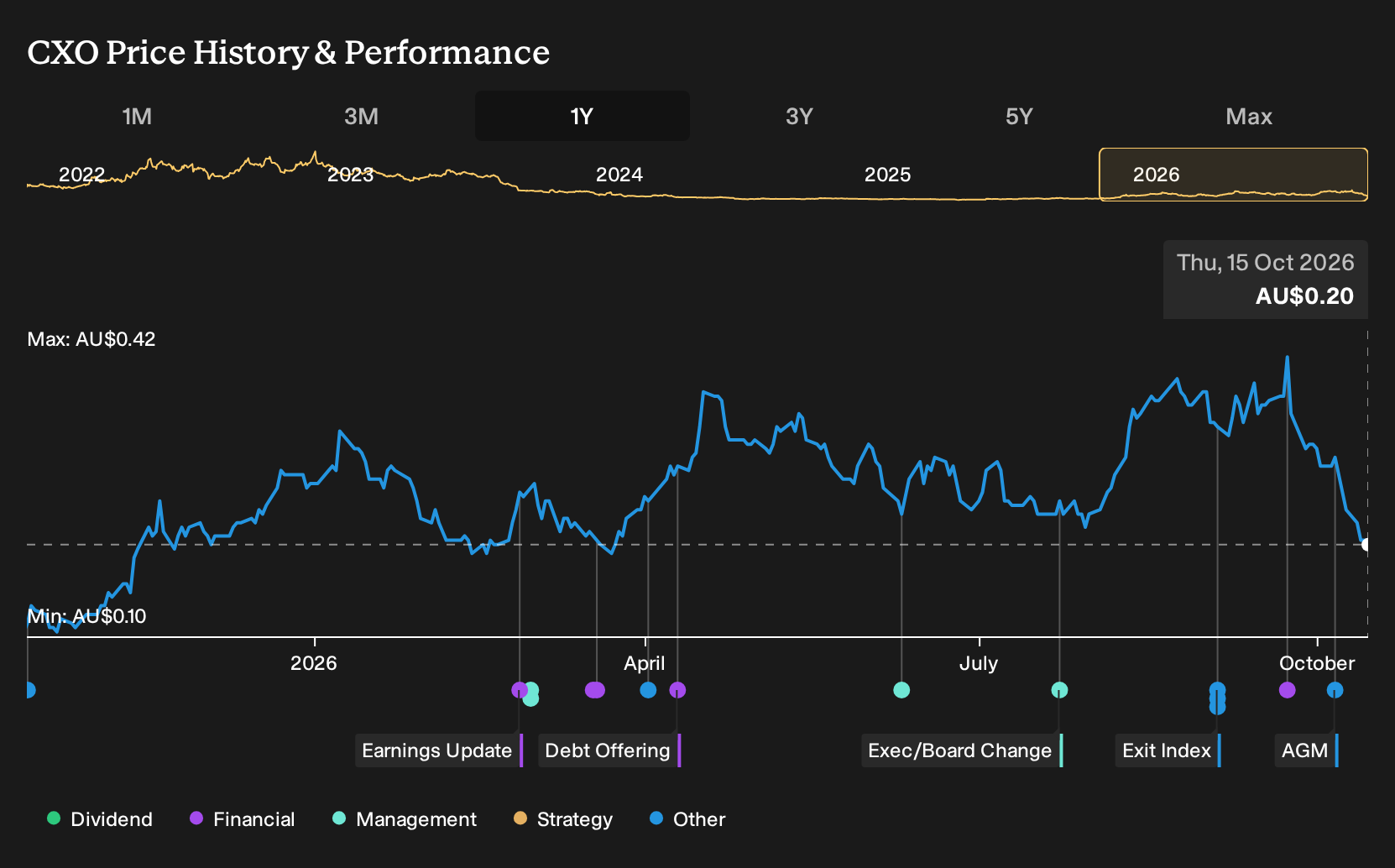1395x868 pixels.
Task: Switch to the 3M range tab
Action: pyautogui.click(x=361, y=116)
